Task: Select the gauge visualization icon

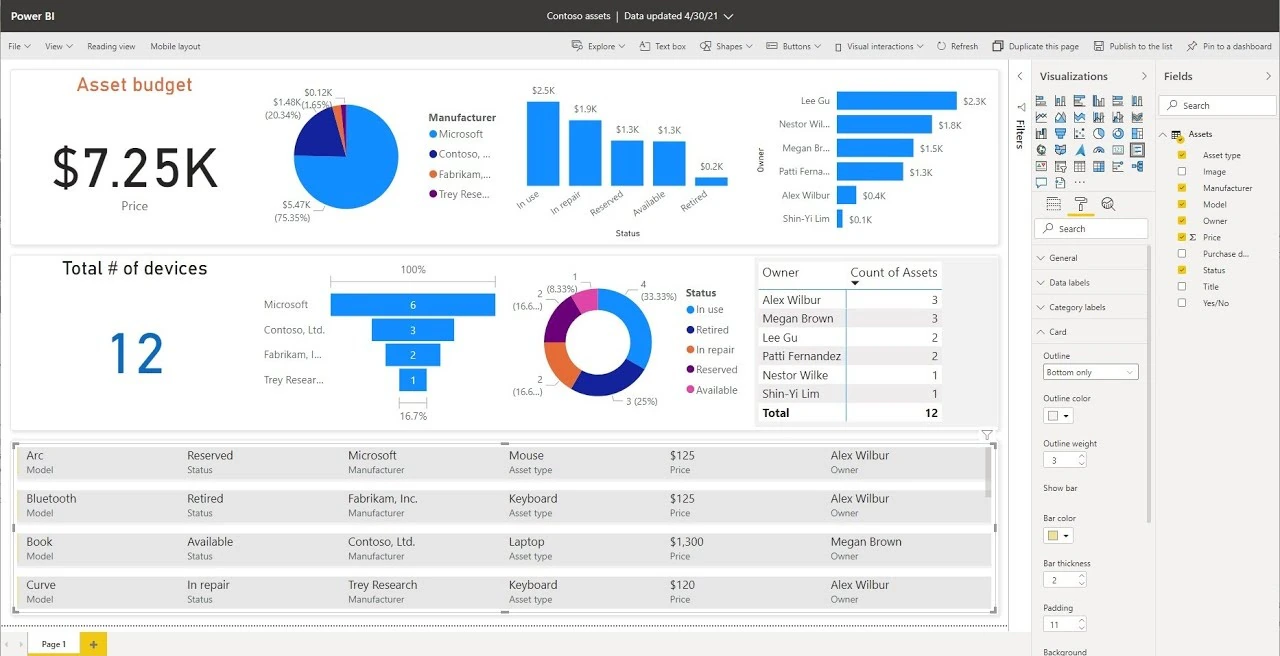Action: [x=1099, y=150]
